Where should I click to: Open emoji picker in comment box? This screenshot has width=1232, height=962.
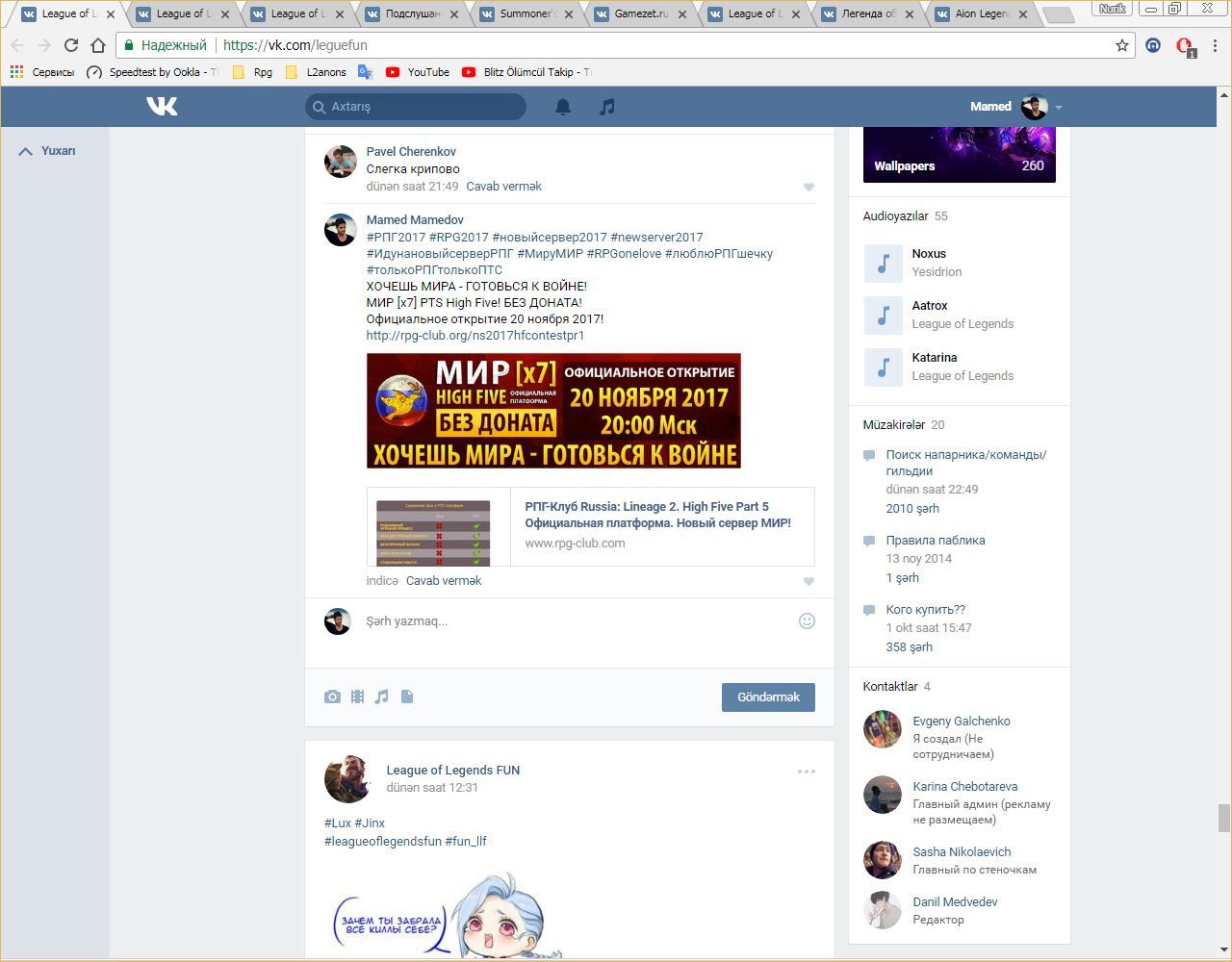click(807, 621)
